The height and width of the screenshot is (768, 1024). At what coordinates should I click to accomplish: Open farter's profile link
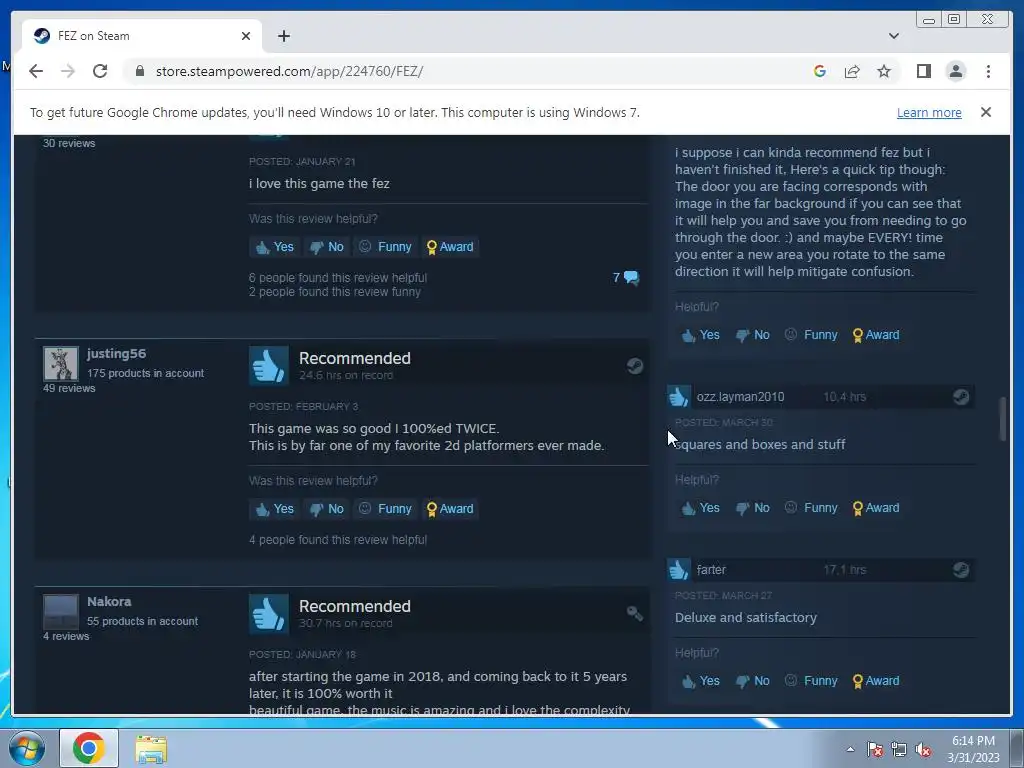click(x=711, y=570)
